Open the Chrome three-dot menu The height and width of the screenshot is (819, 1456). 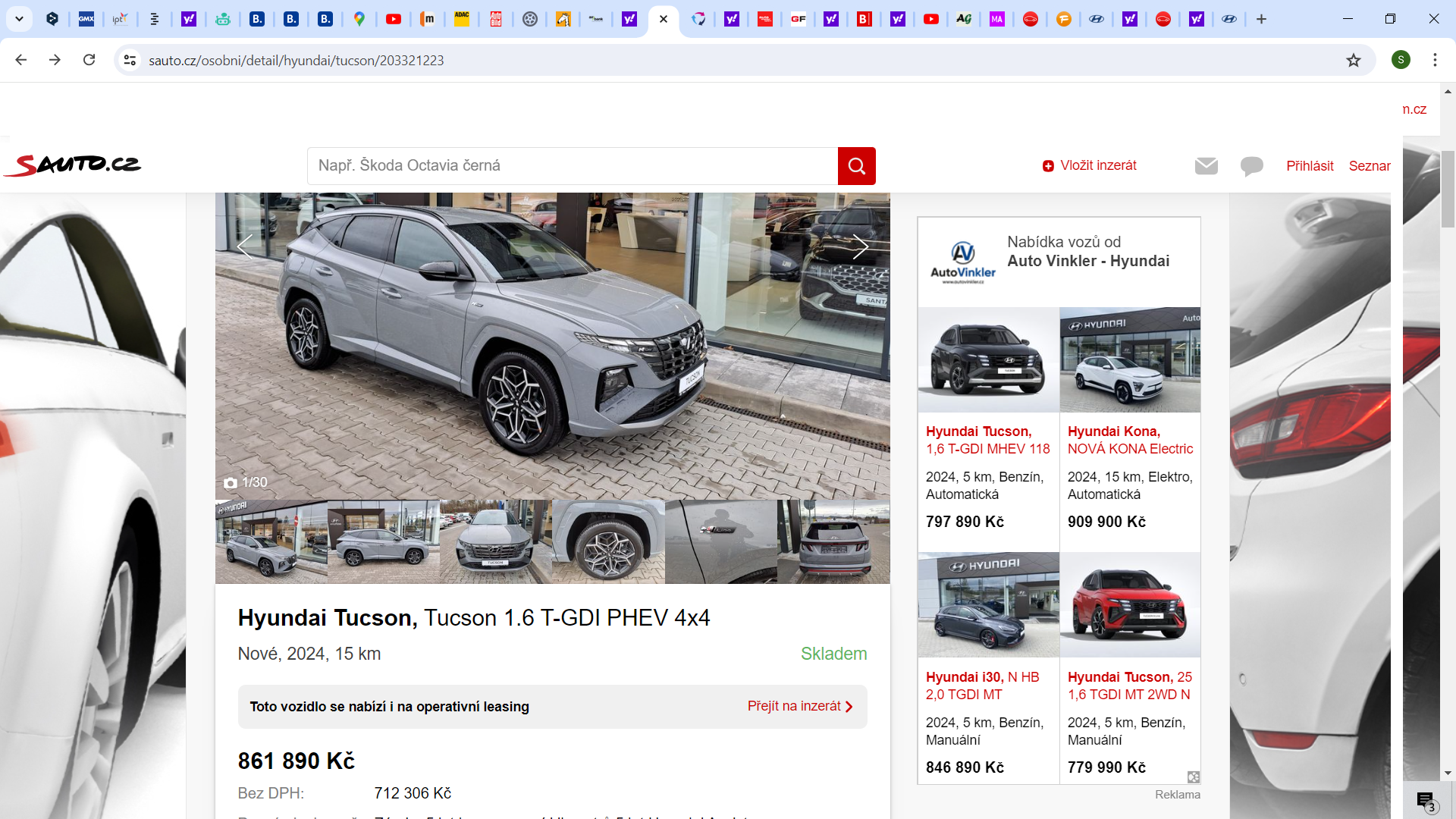pos(1435,60)
